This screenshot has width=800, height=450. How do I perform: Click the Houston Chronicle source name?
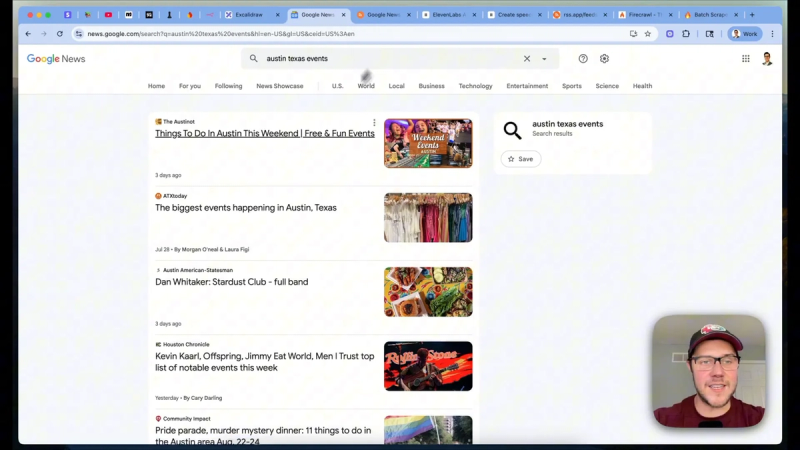(186, 344)
